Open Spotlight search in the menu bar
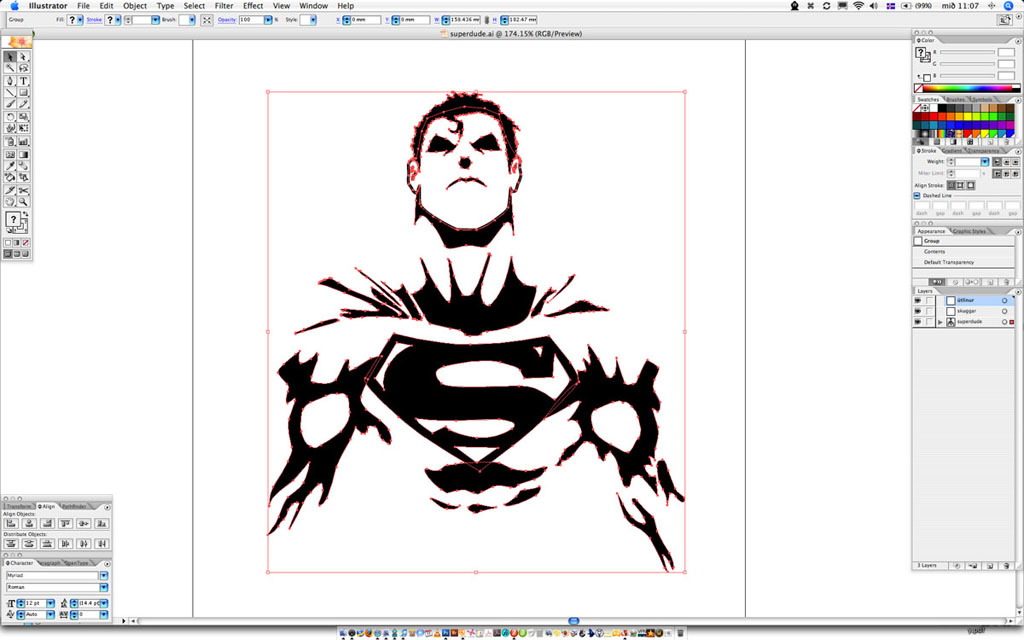The height and width of the screenshot is (640, 1024). click(1008, 6)
